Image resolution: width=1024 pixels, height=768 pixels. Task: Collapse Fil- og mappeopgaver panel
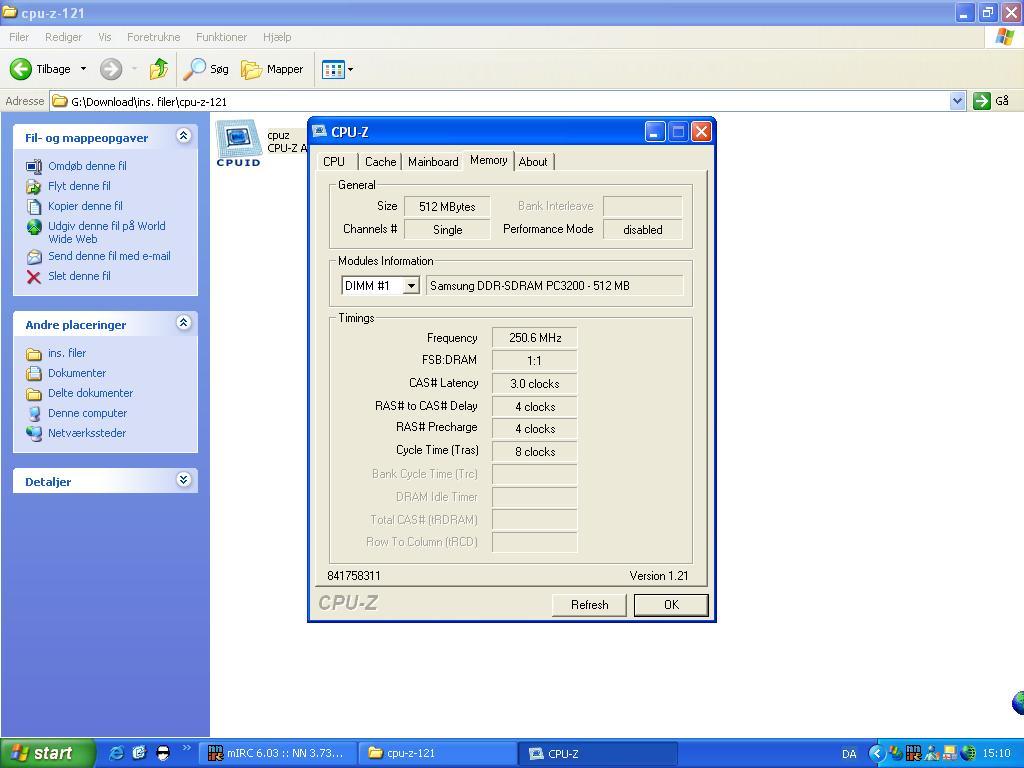click(184, 136)
